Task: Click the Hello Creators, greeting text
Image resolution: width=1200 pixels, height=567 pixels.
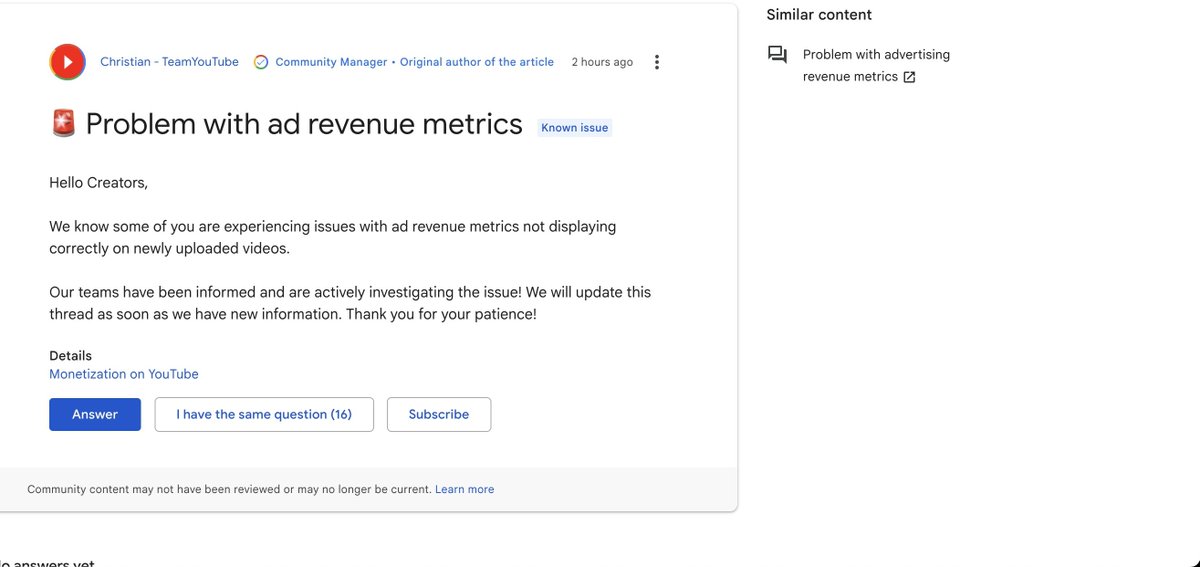Action: pos(98,183)
